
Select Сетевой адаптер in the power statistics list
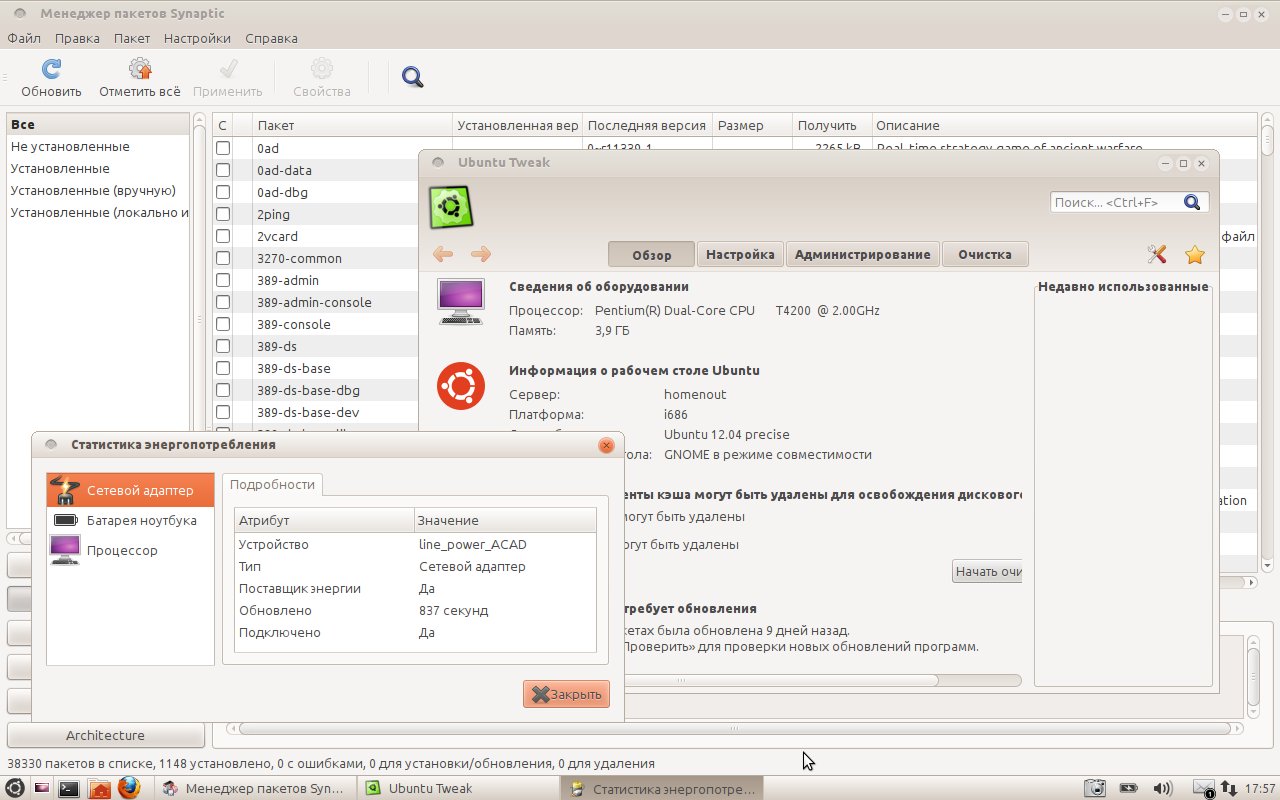pos(131,490)
